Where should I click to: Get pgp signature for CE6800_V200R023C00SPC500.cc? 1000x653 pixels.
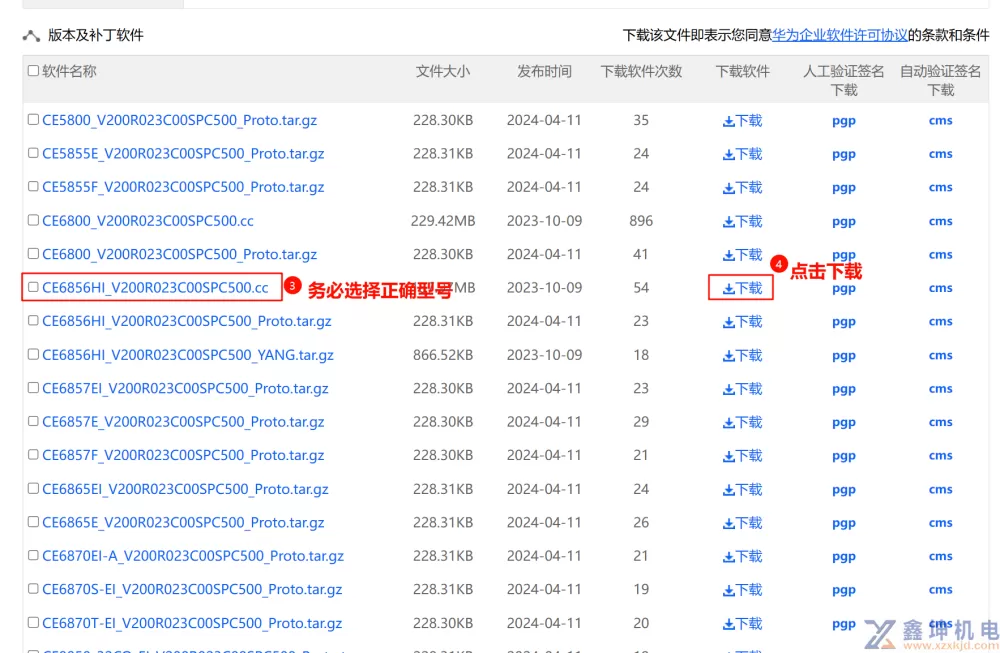pyautogui.click(x=844, y=222)
